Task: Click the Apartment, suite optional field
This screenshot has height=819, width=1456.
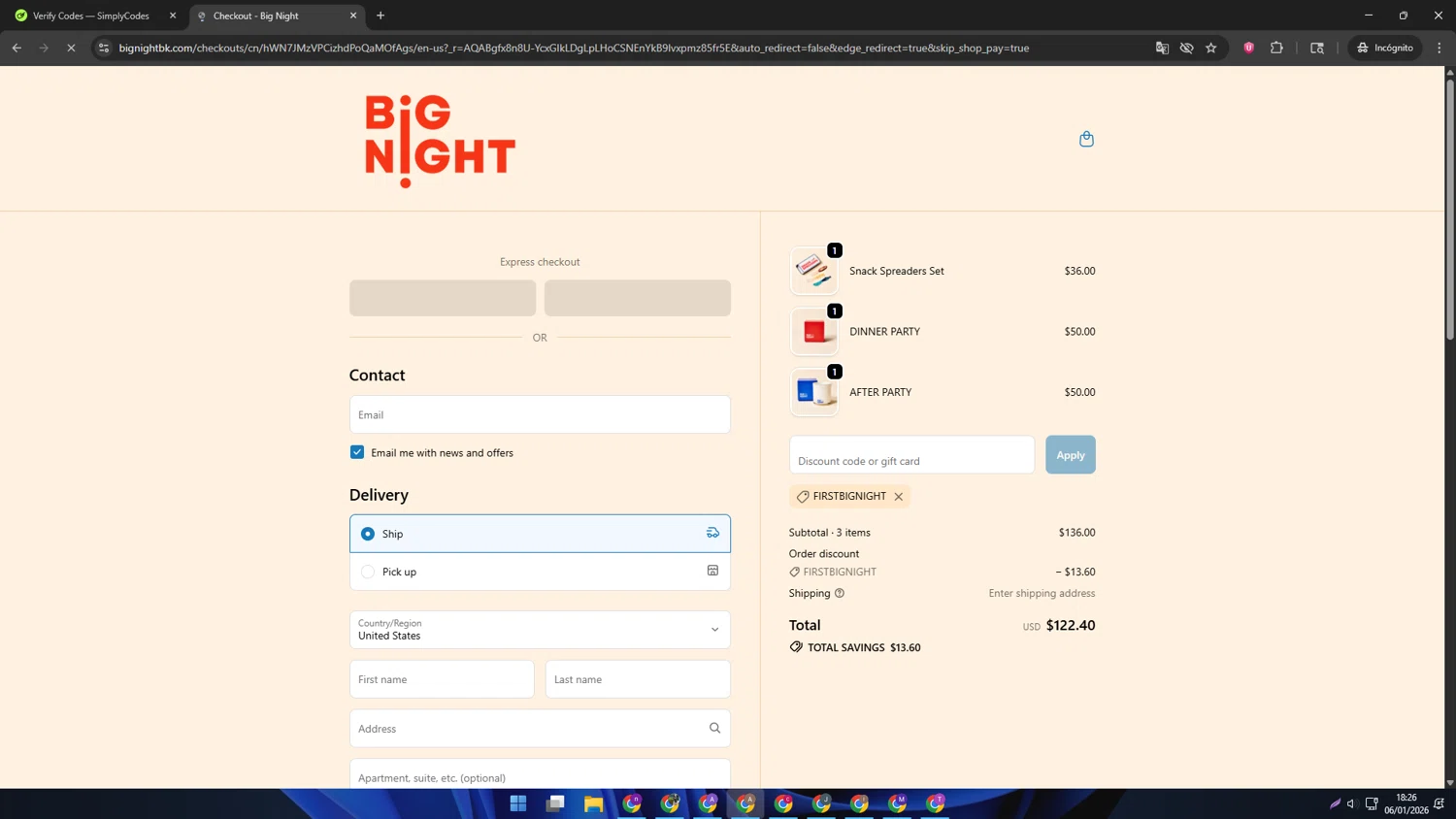Action: coord(540,774)
